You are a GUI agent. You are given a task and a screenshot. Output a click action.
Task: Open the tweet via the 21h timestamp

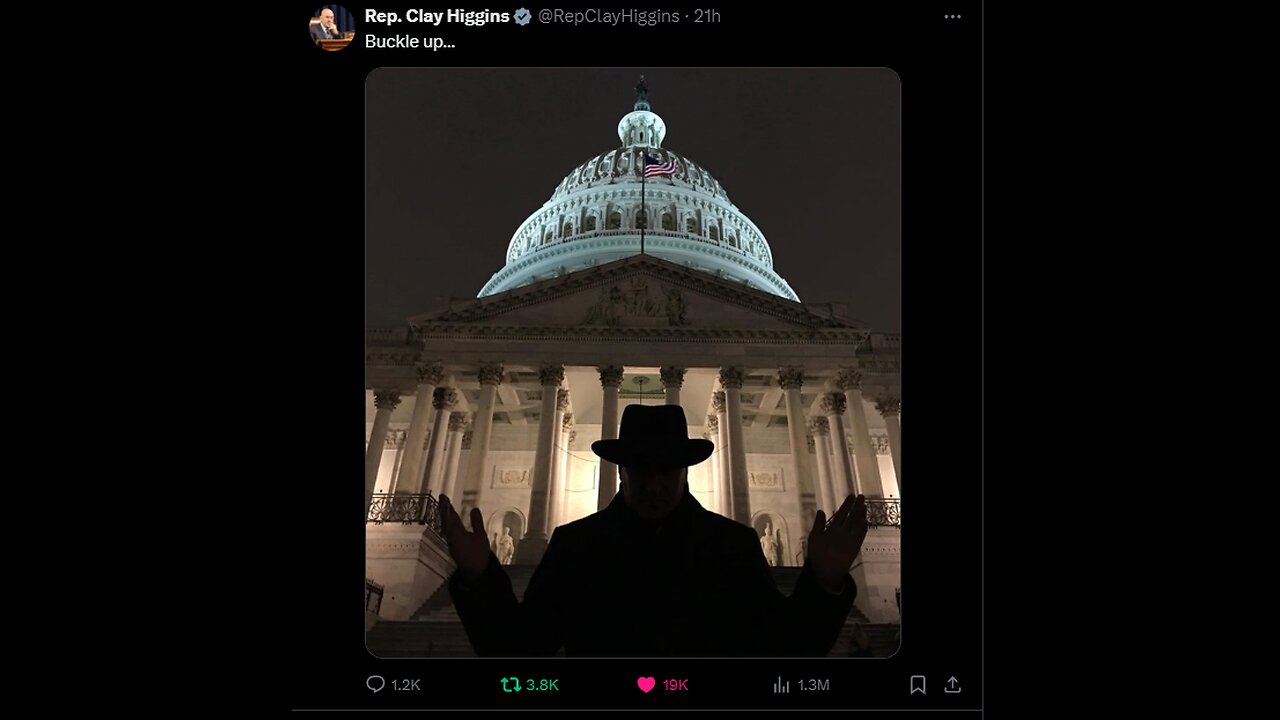[707, 16]
